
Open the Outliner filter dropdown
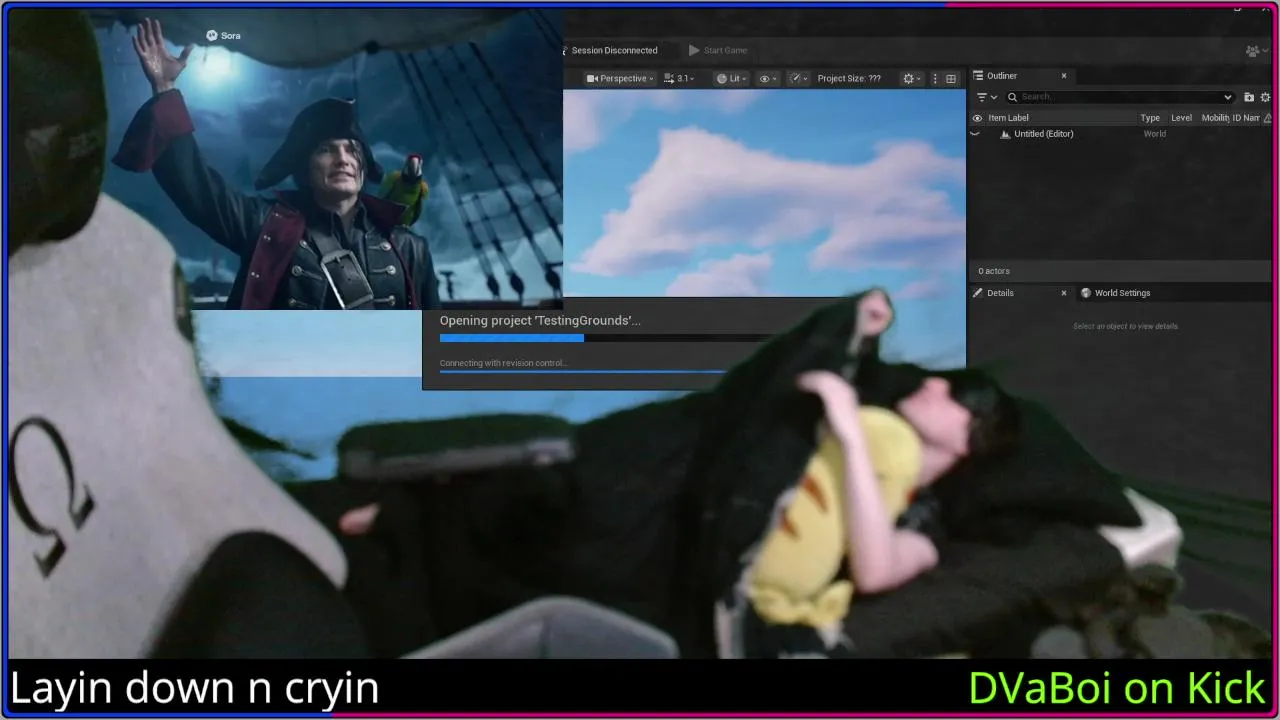(x=987, y=97)
